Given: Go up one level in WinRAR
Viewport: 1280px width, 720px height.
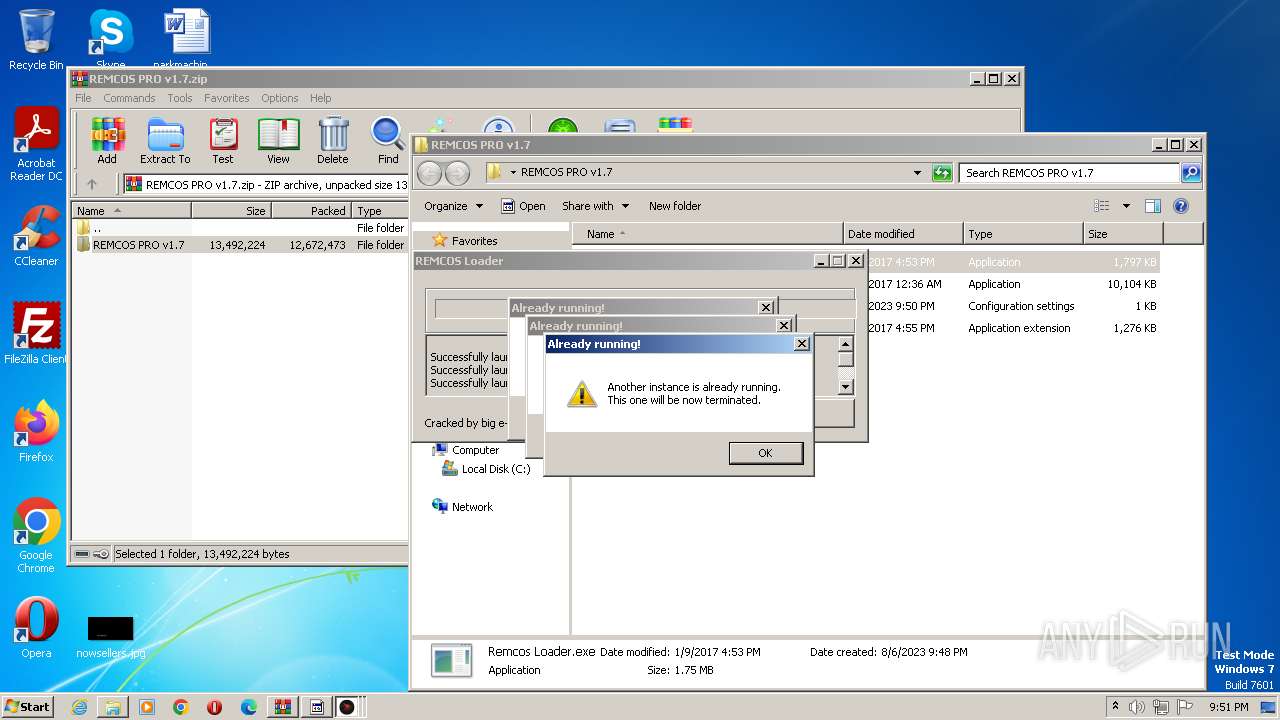Looking at the screenshot, I should coord(92,184).
